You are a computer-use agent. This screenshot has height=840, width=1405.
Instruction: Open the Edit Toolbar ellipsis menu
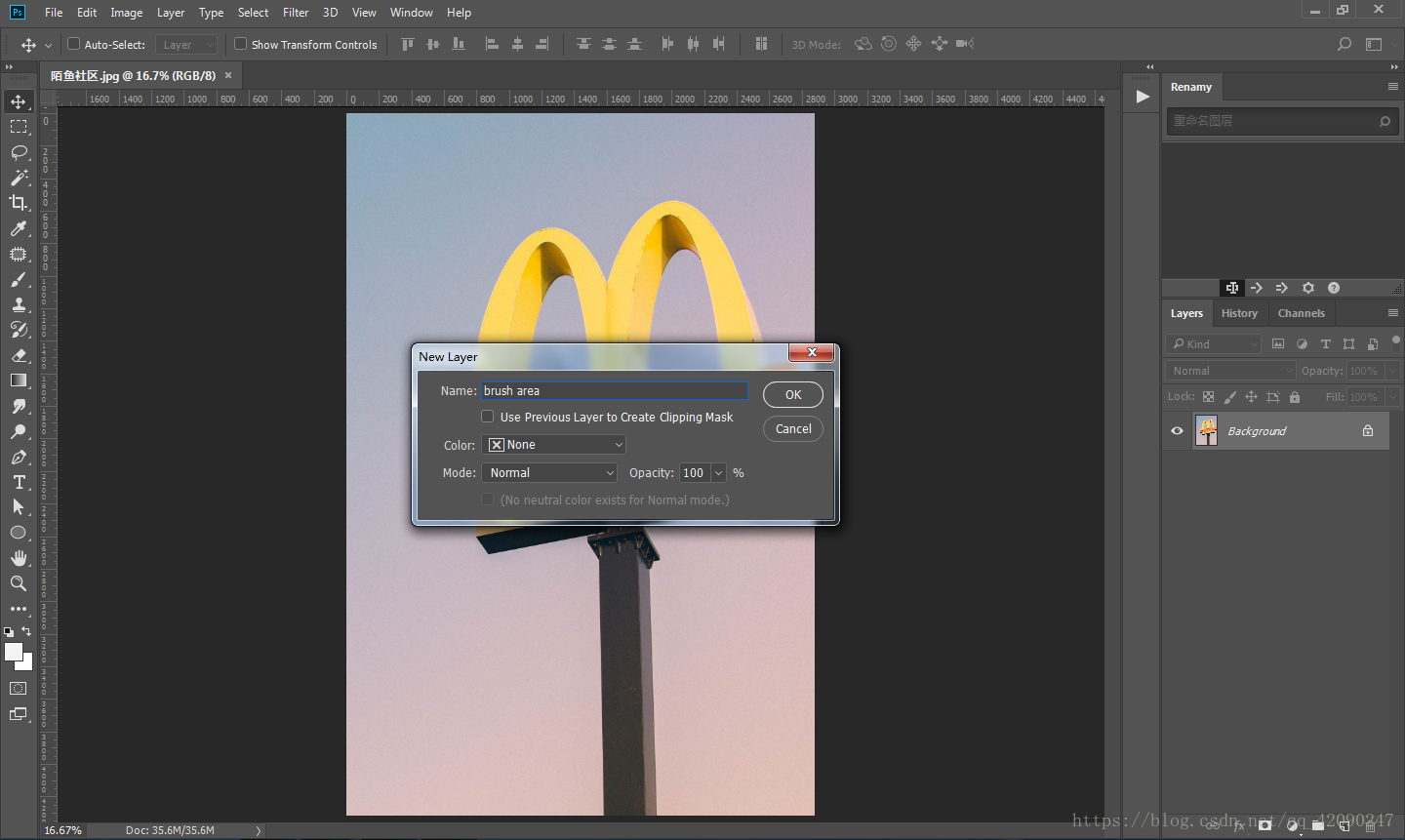tap(19, 609)
